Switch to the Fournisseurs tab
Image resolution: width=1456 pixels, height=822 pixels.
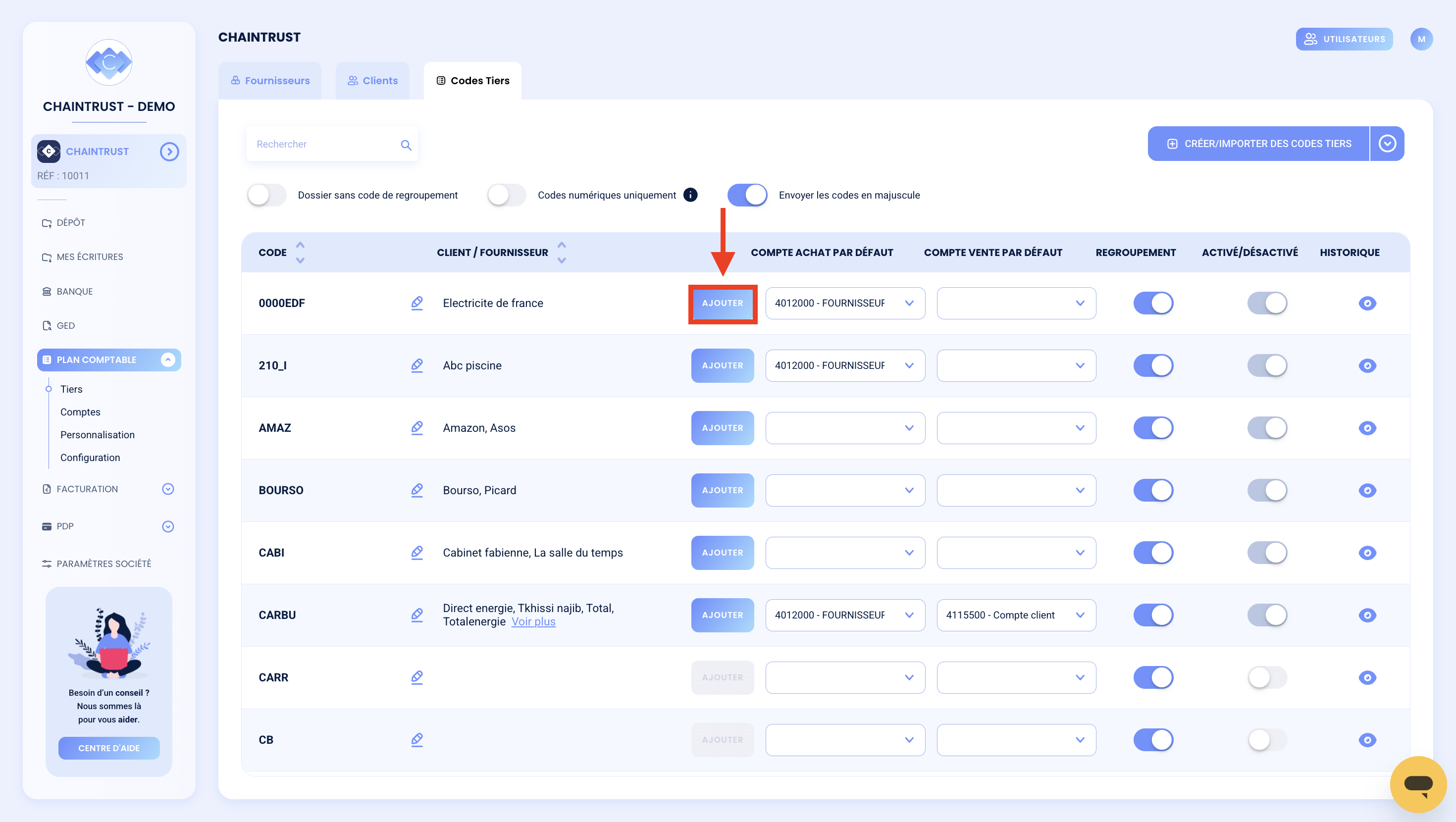(x=270, y=81)
